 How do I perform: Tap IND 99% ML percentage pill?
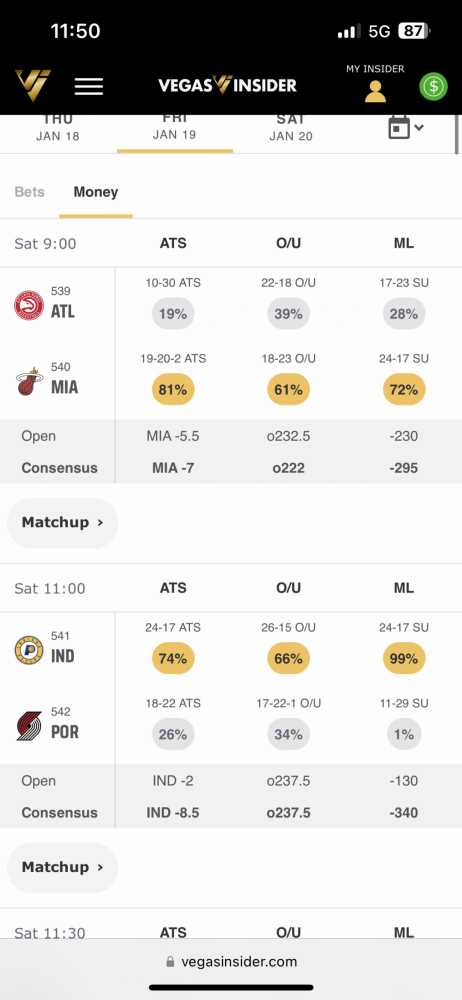point(404,658)
